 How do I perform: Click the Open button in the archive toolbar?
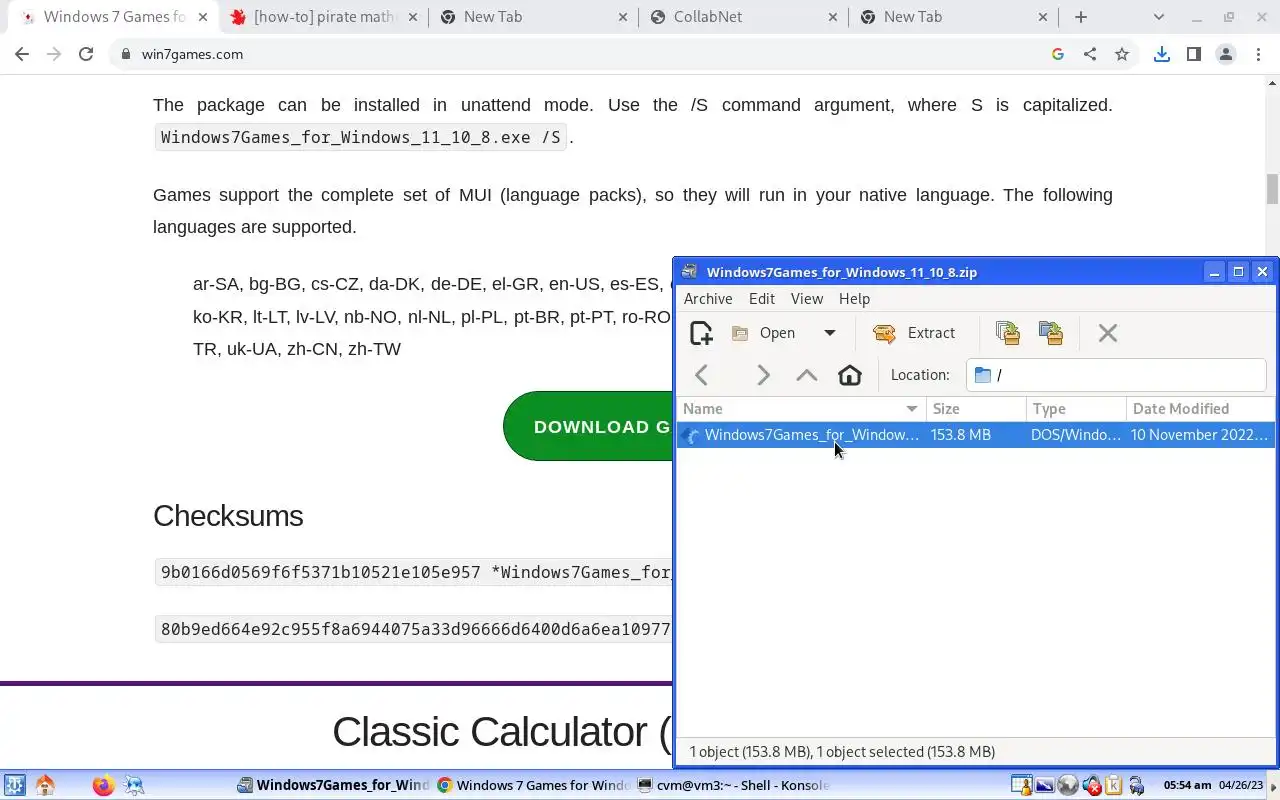point(765,333)
